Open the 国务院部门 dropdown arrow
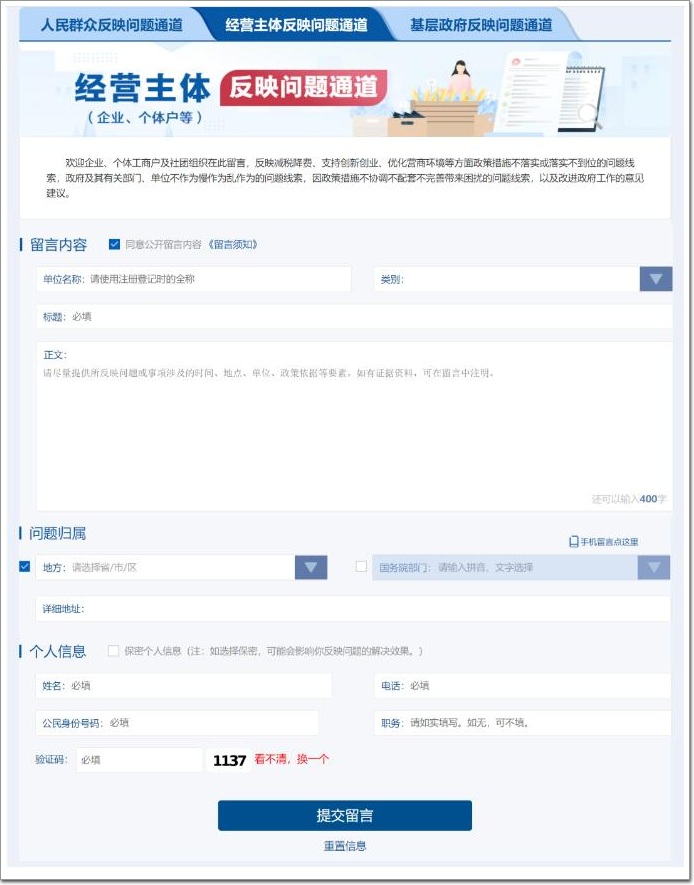The height and width of the screenshot is (885, 694). pos(654,567)
